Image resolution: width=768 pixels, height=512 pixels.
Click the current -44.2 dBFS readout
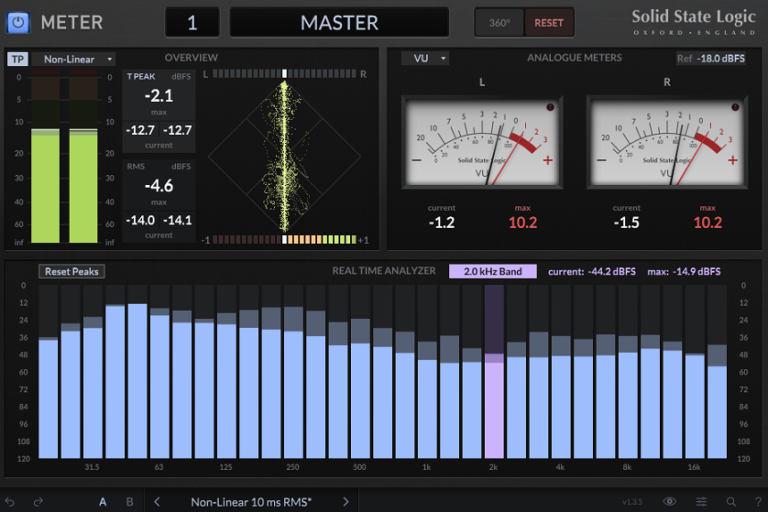pyautogui.click(x=592, y=271)
